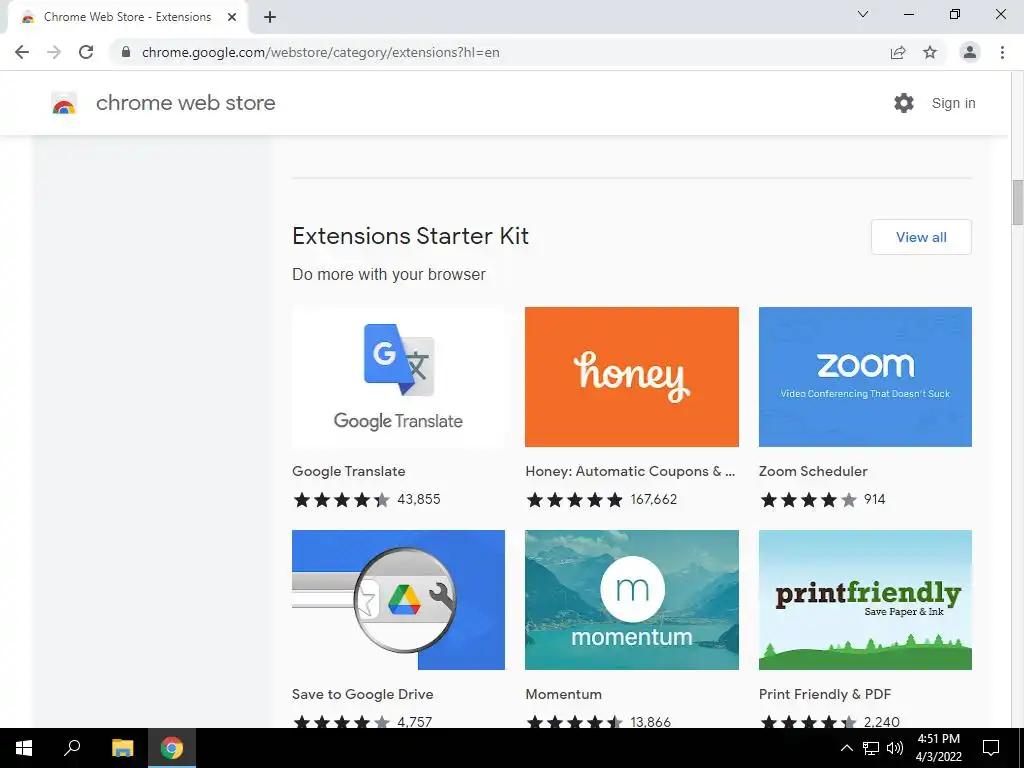Click Honey five-star rating

(x=575, y=500)
